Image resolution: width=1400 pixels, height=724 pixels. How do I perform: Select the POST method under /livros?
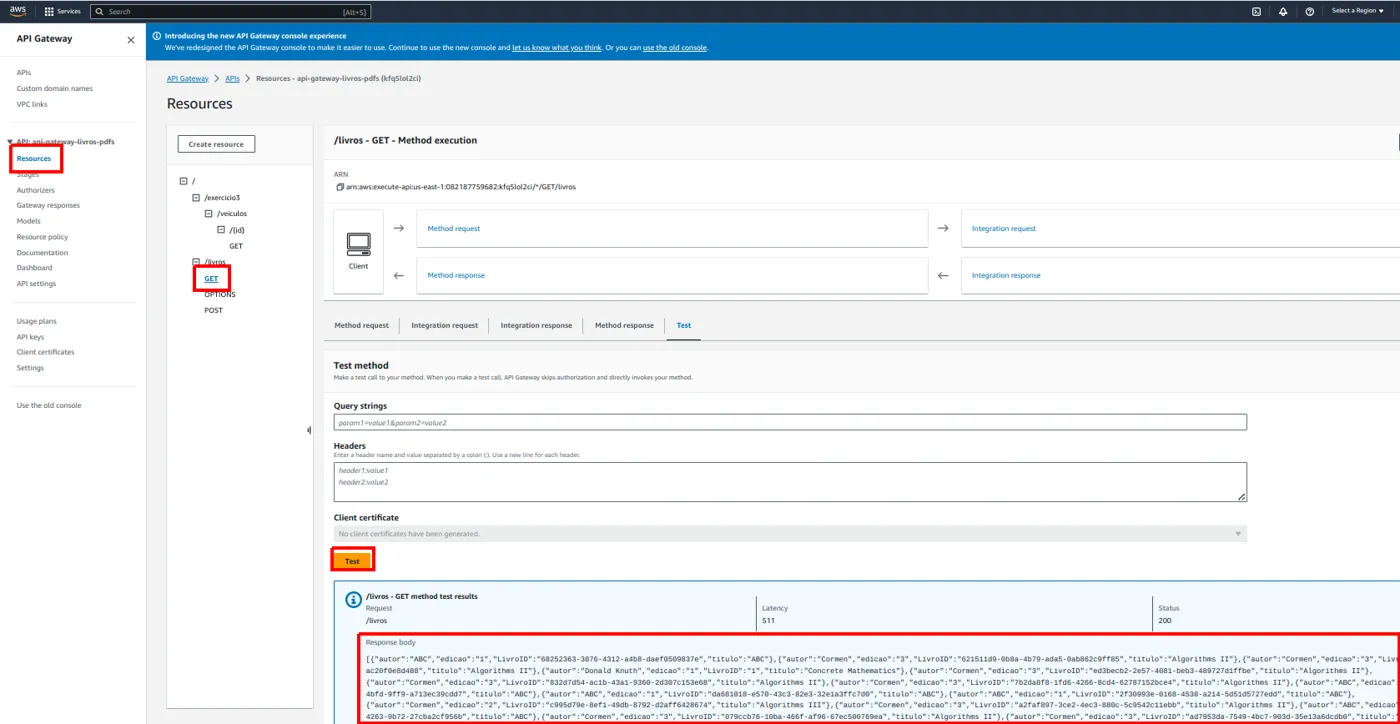213,310
